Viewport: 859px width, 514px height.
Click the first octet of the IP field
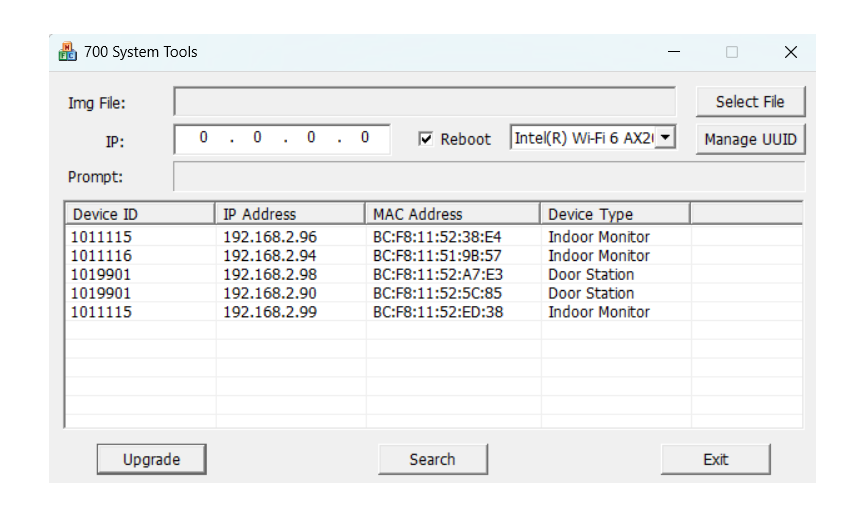pyautogui.click(x=203, y=138)
